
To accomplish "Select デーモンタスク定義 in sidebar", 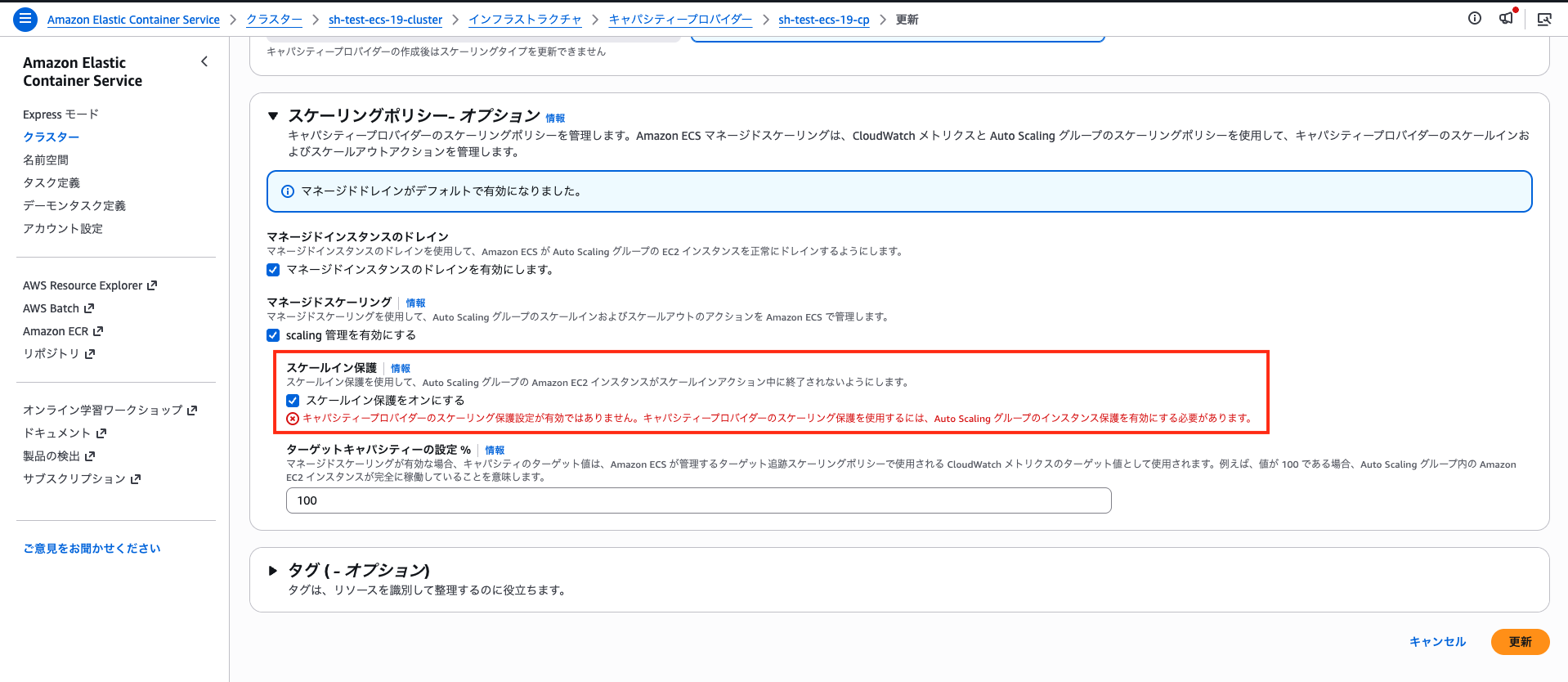I will [x=74, y=206].
